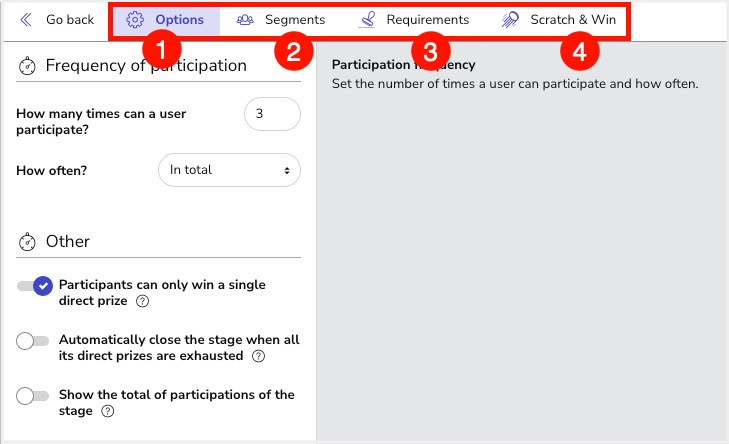Click help icon next to prizes exhausted option
This screenshot has width=729, height=444.
[259, 356]
